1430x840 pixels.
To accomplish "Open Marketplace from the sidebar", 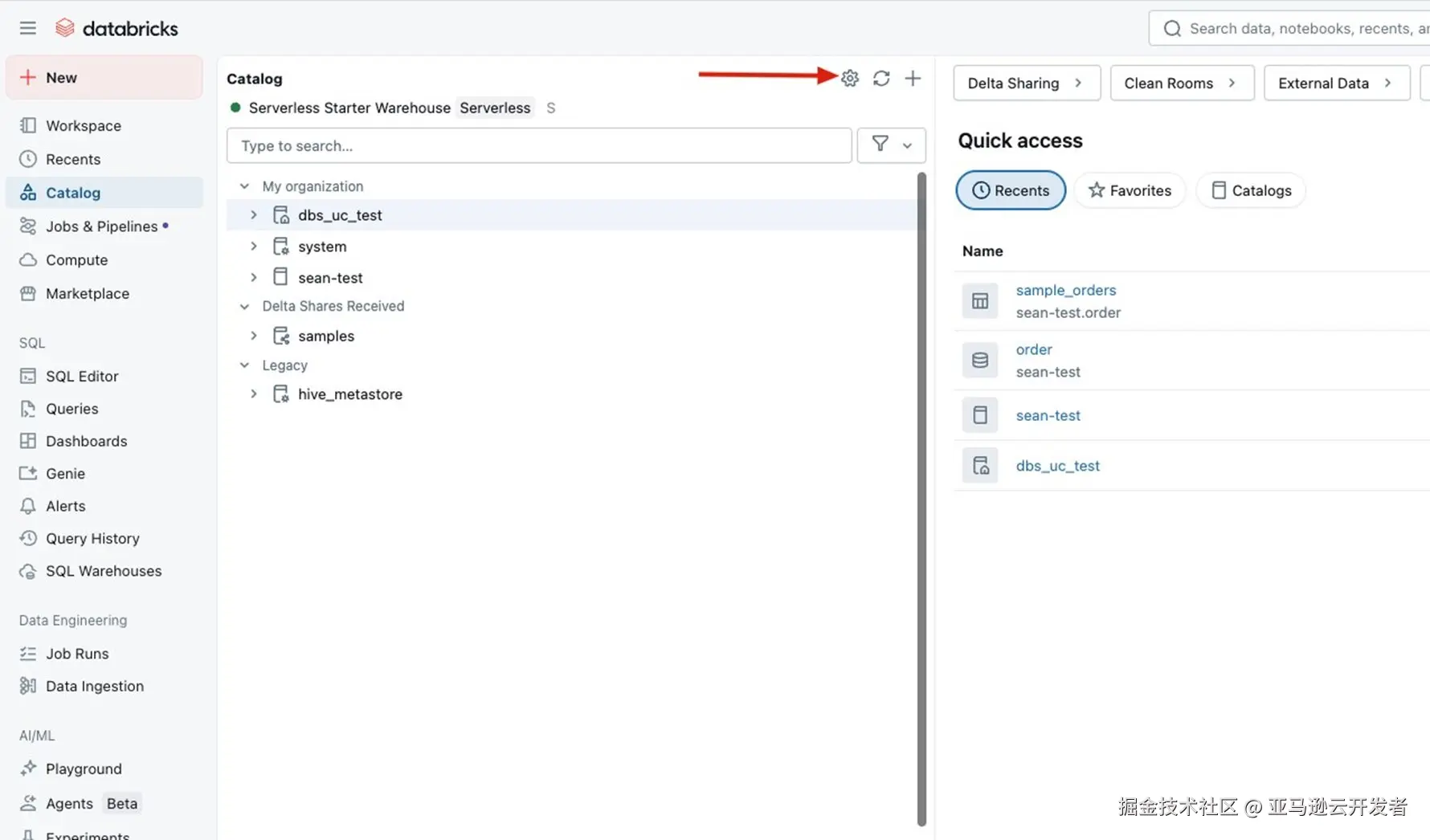I will click(x=104, y=294).
